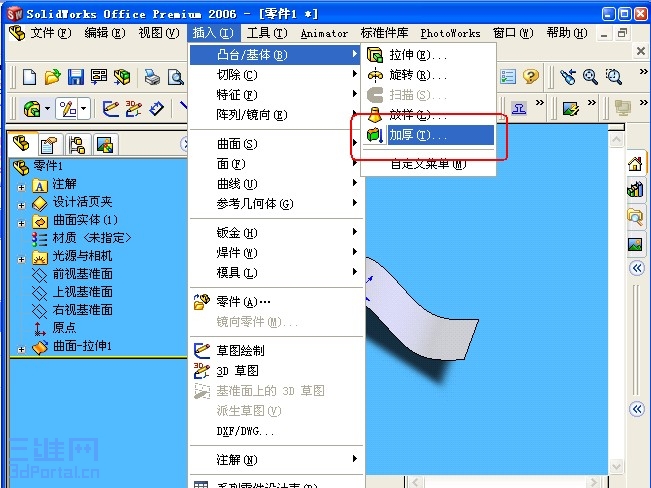651x488 pixels.
Task: Select the 上视基准面 plane in tree
Action: pos(82,292)
